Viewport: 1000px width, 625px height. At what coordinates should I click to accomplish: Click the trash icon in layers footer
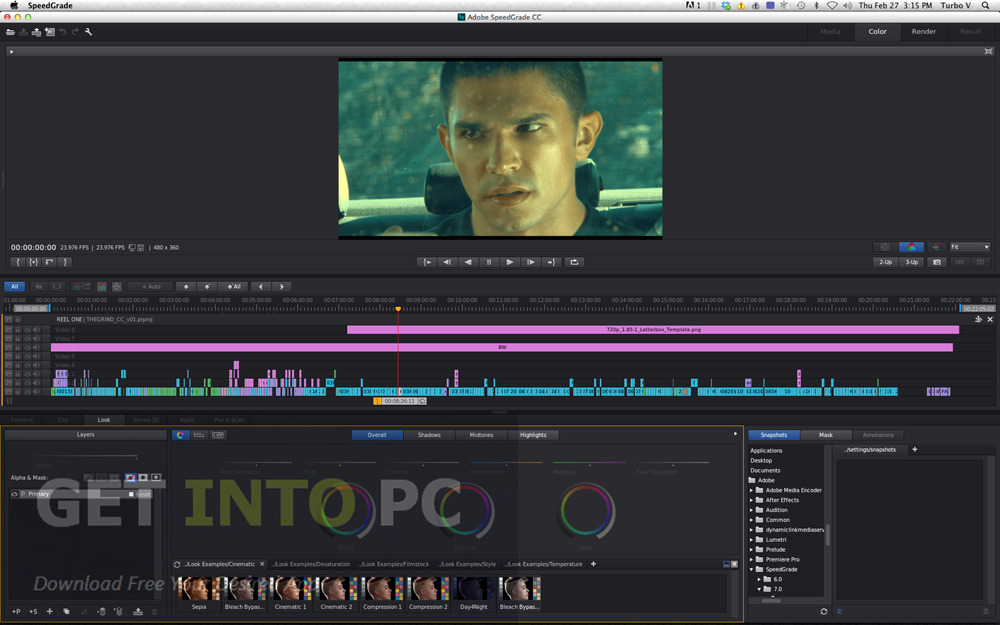(x=154, y=612)
